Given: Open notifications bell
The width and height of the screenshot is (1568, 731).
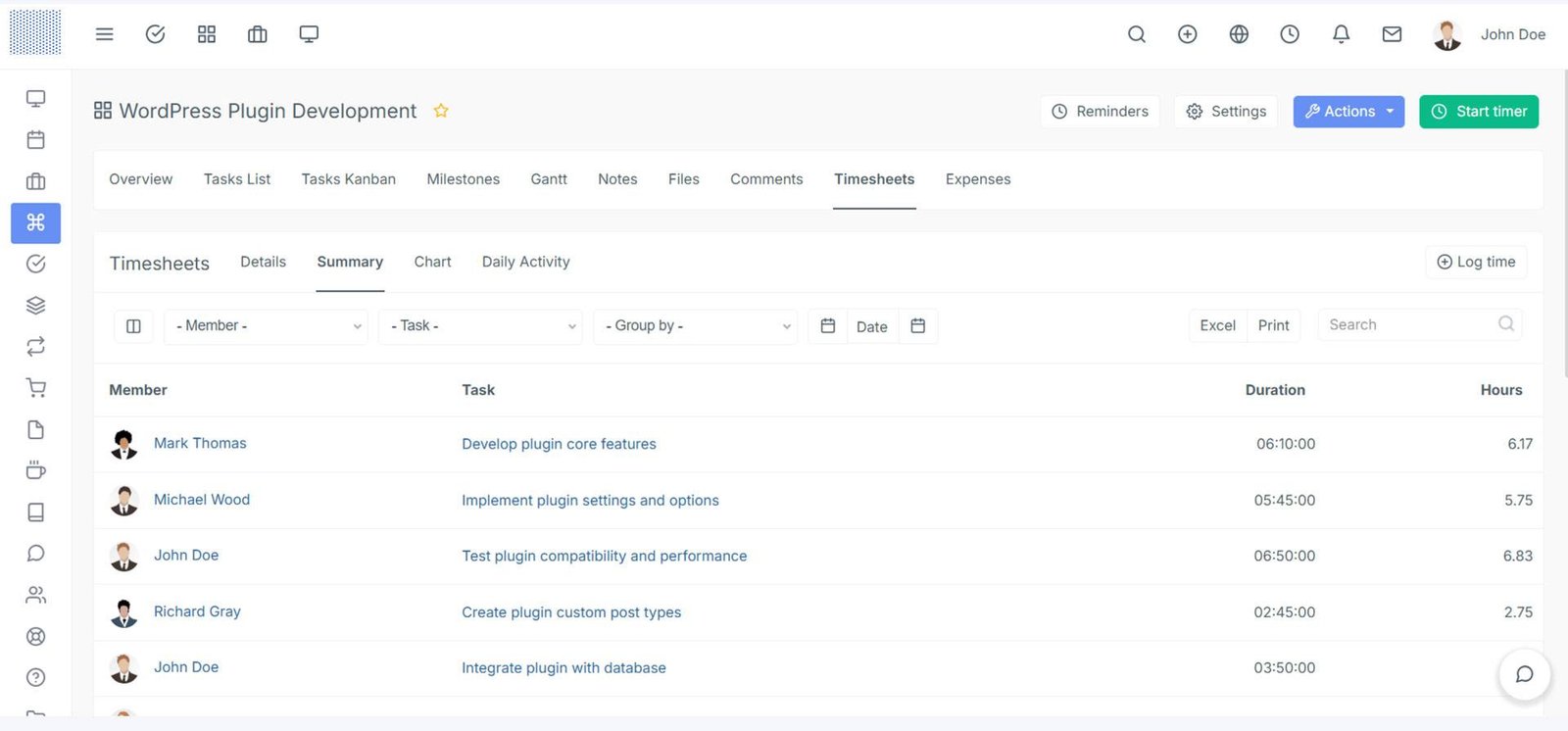Looking at the screenshot, I should pos(1342,34).
